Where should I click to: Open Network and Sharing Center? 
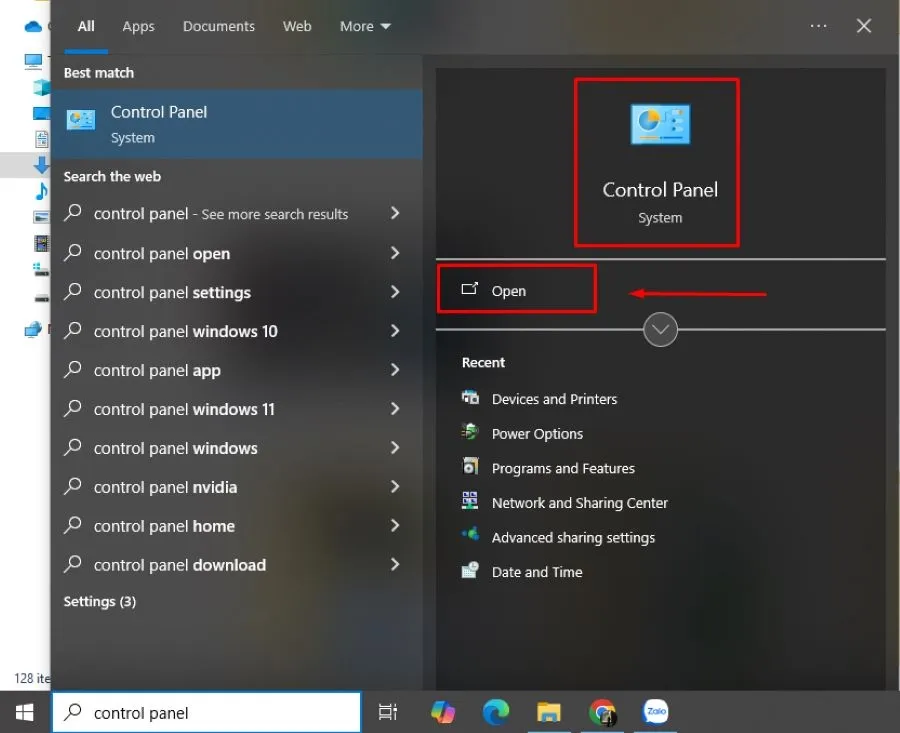click(579, 503)
